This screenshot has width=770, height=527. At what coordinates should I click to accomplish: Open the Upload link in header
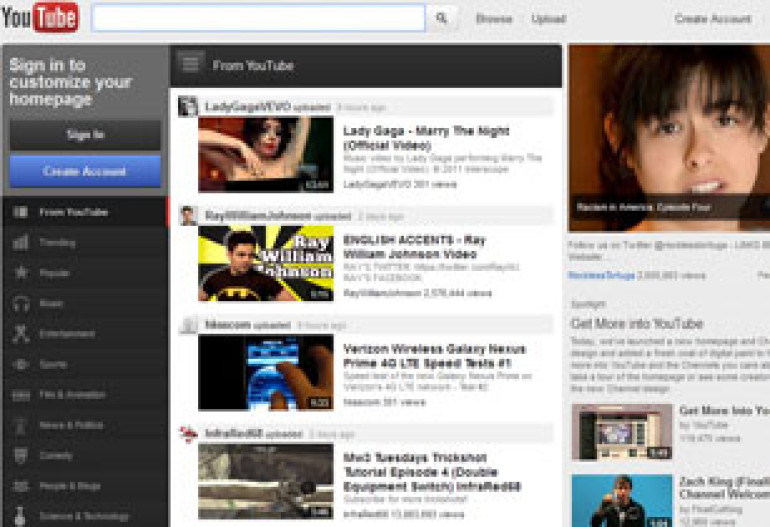coord(549,19)
